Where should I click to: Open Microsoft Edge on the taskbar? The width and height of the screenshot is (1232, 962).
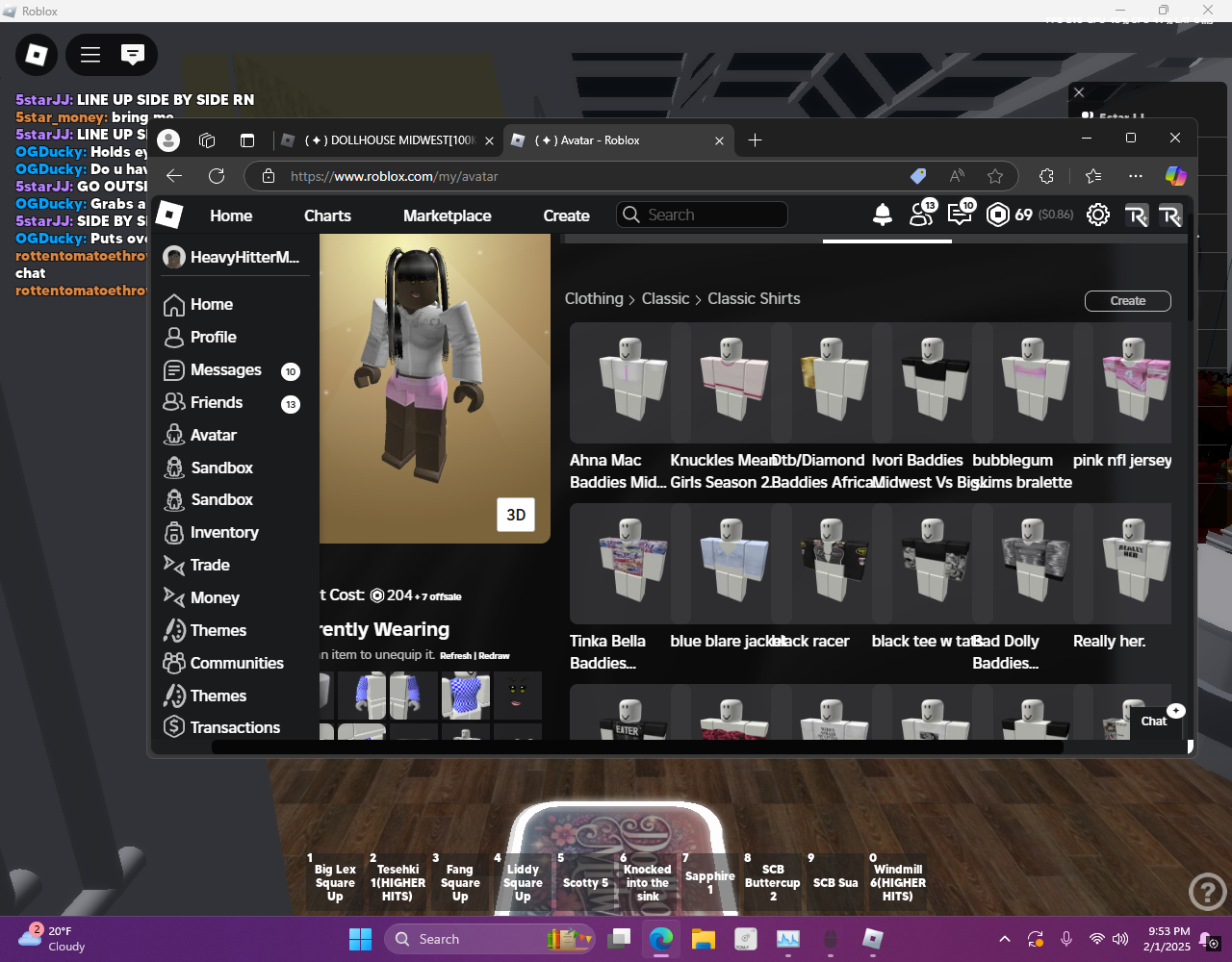pyautogui.click(x=661, y=939)
